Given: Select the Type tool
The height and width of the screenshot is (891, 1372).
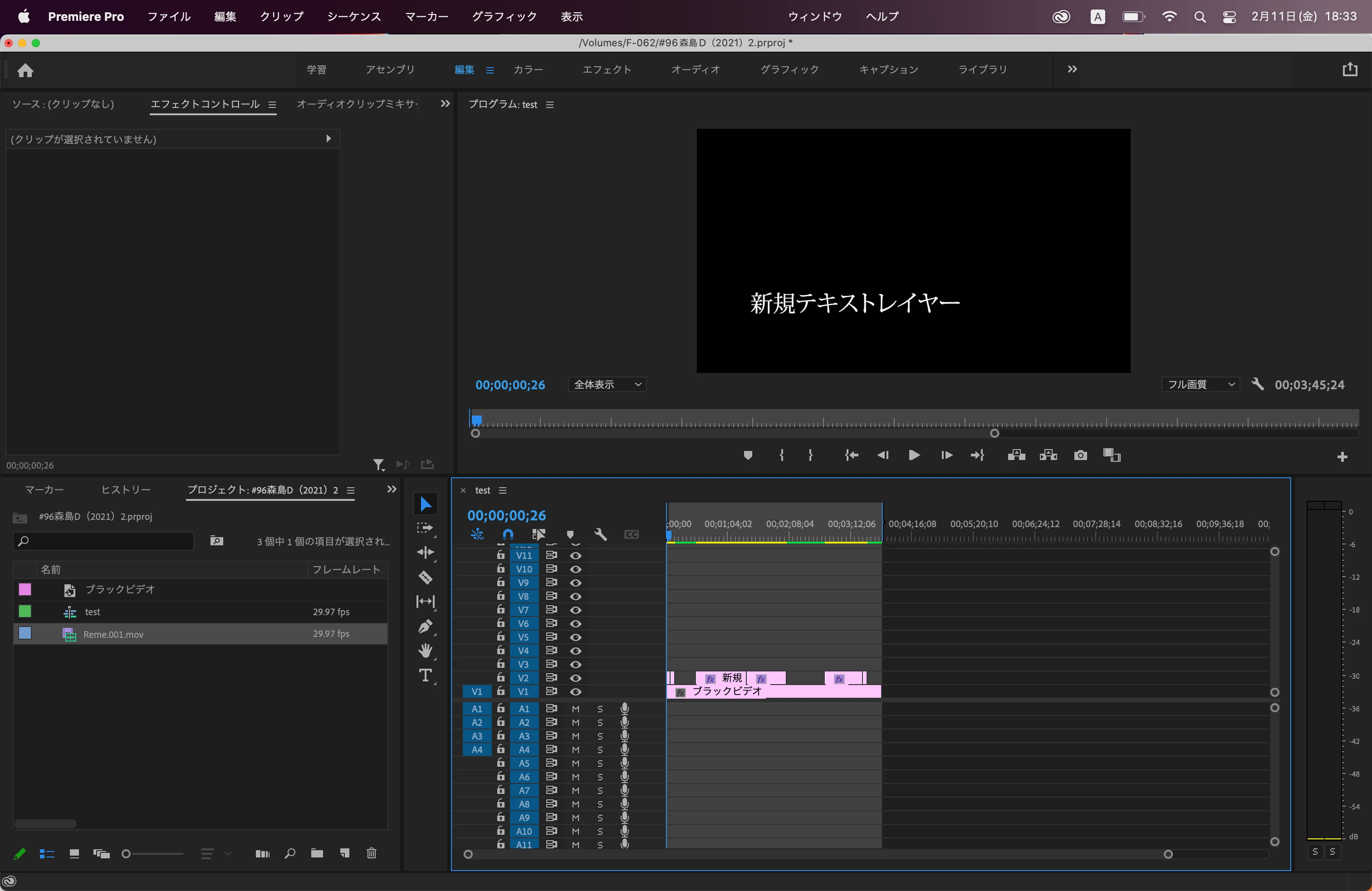Looking at the screenshot, I should tap(426, 676).
